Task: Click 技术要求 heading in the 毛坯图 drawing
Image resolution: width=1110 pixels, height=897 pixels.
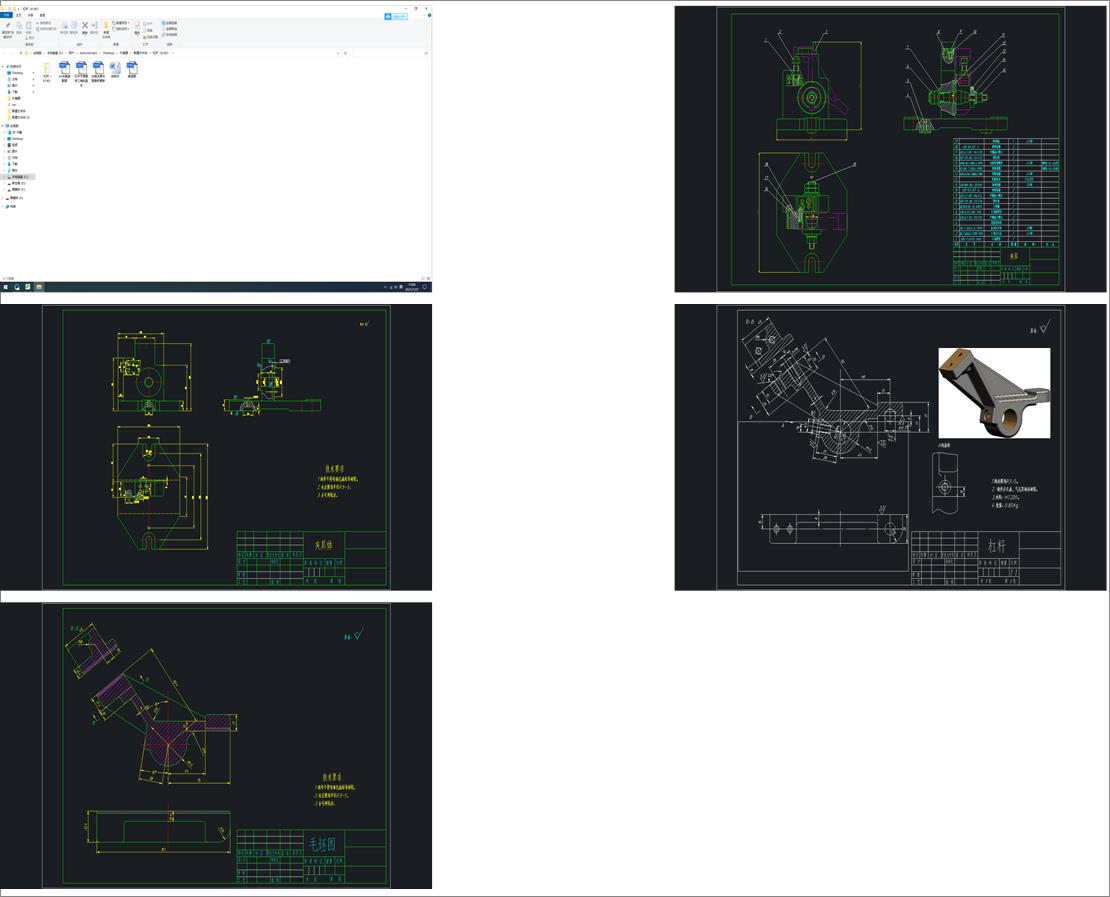Action: tap(332, 777)
